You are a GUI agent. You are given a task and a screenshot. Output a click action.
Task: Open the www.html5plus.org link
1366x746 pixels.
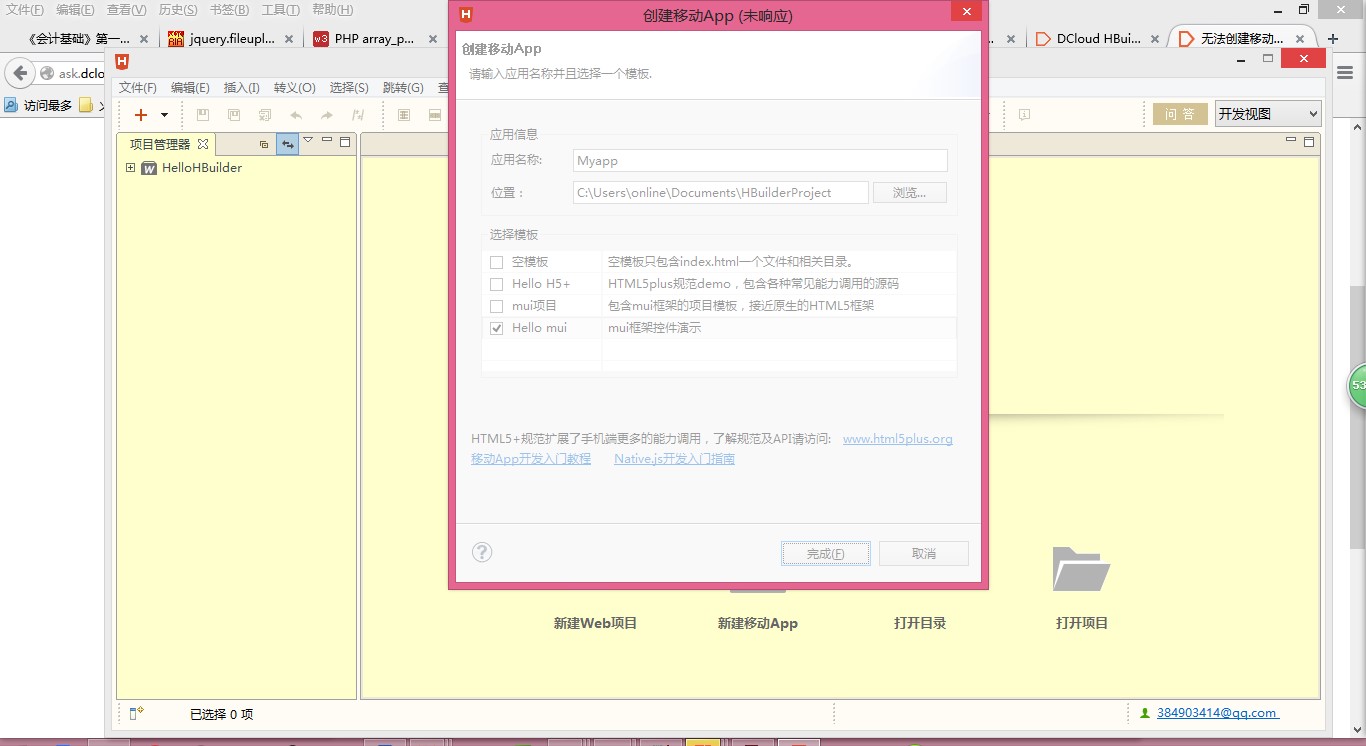tap(898, 439)
